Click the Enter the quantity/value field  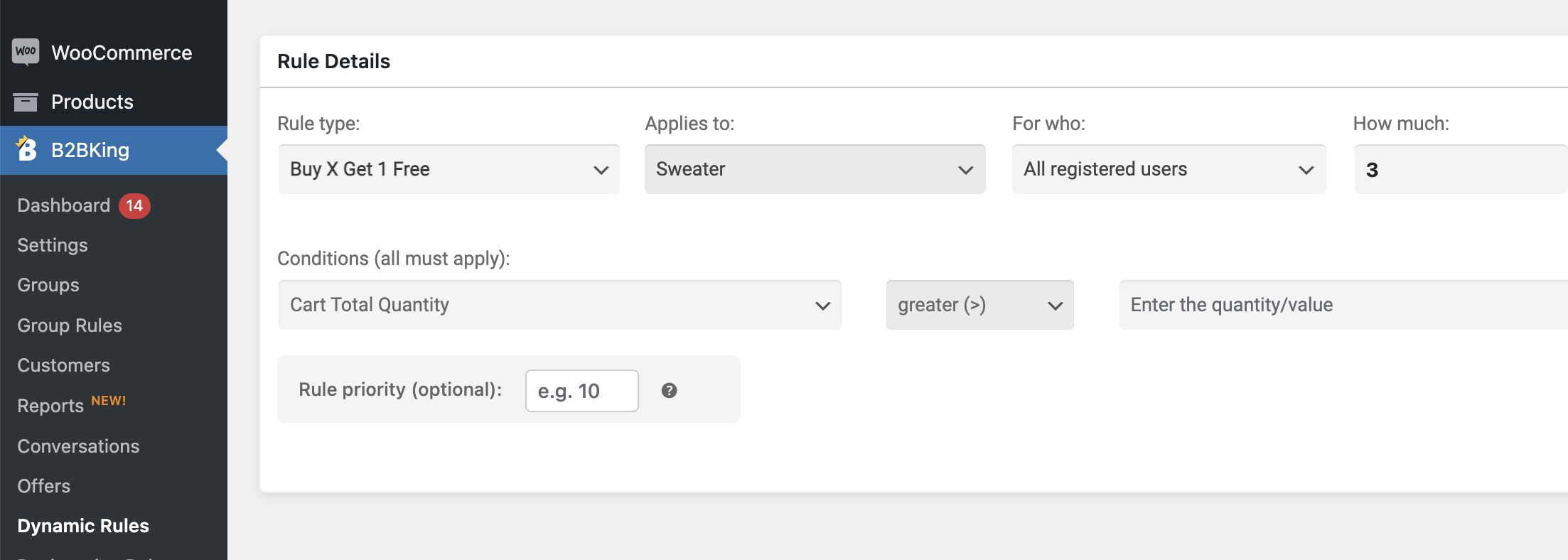(1343, 305)
